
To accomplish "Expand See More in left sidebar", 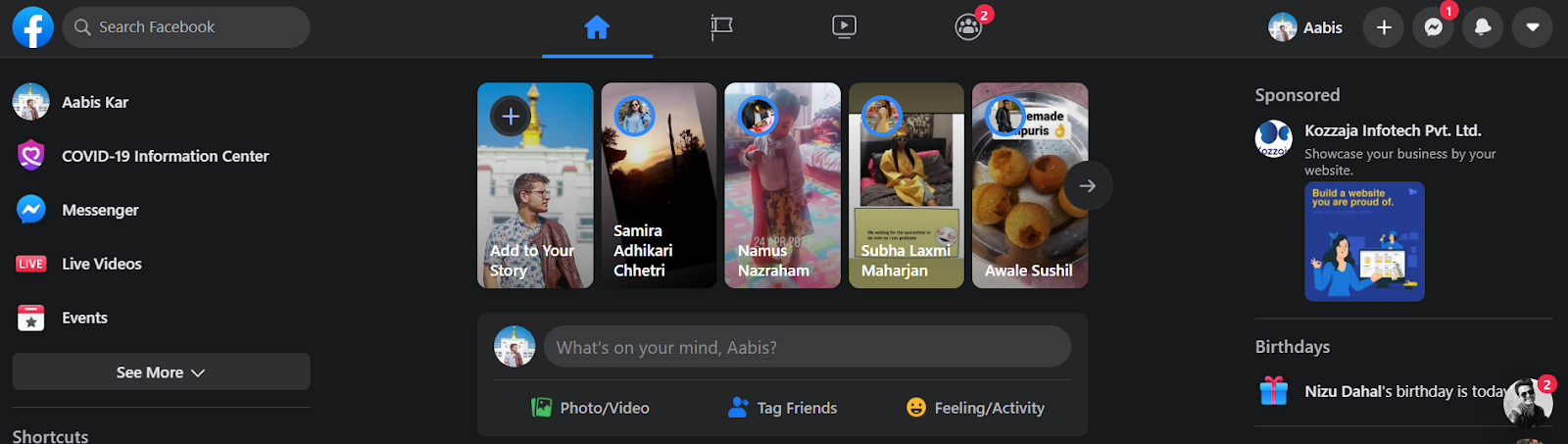I will coord(161,372).
